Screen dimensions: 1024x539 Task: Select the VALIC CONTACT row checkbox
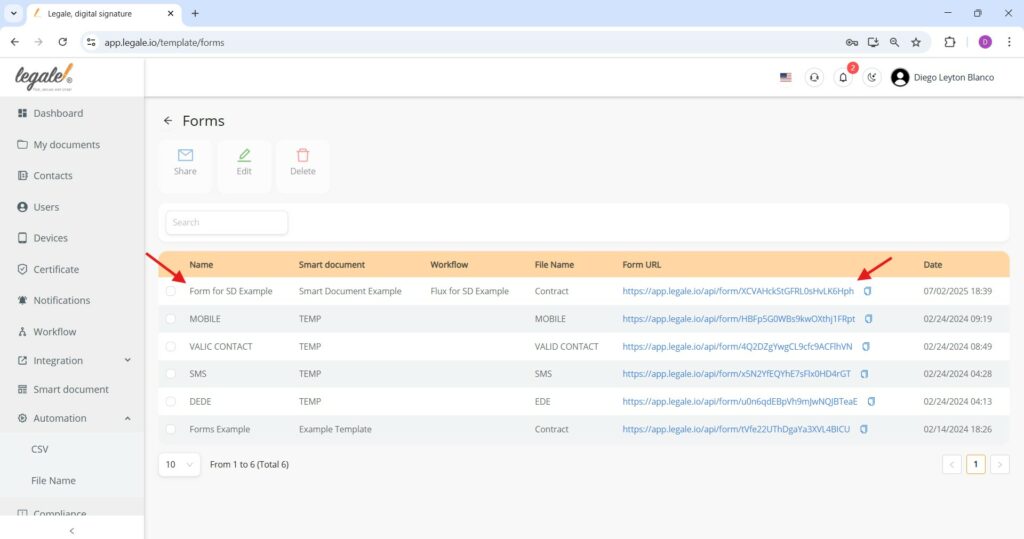pos(170,346)
